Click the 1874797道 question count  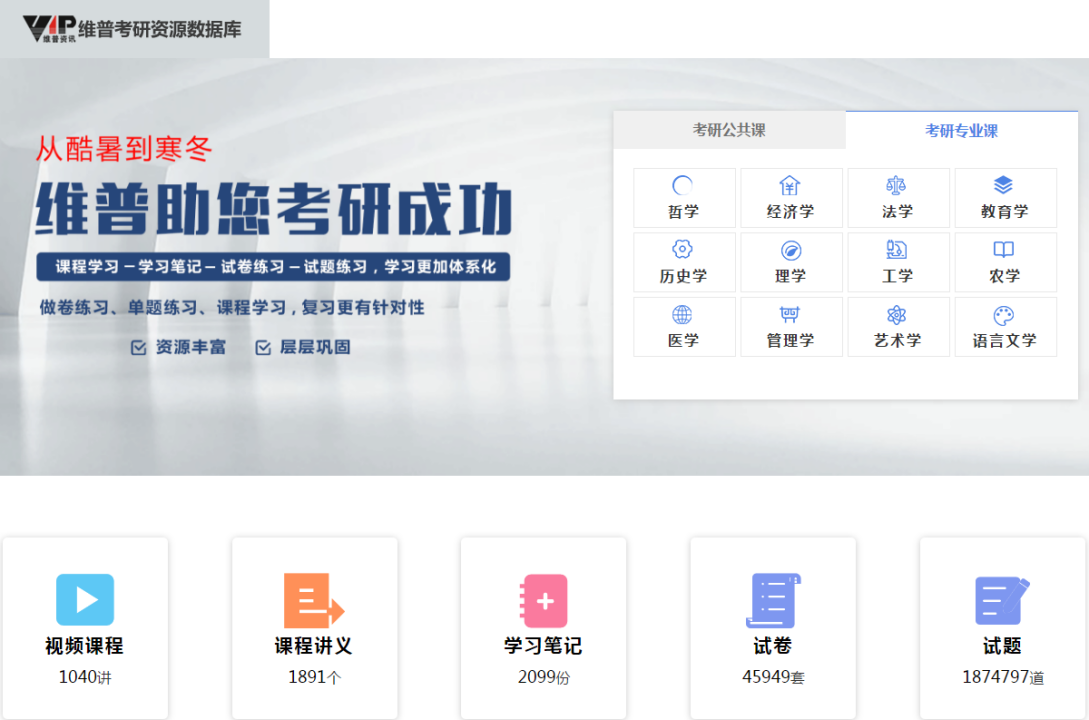tap(1002, 677)
